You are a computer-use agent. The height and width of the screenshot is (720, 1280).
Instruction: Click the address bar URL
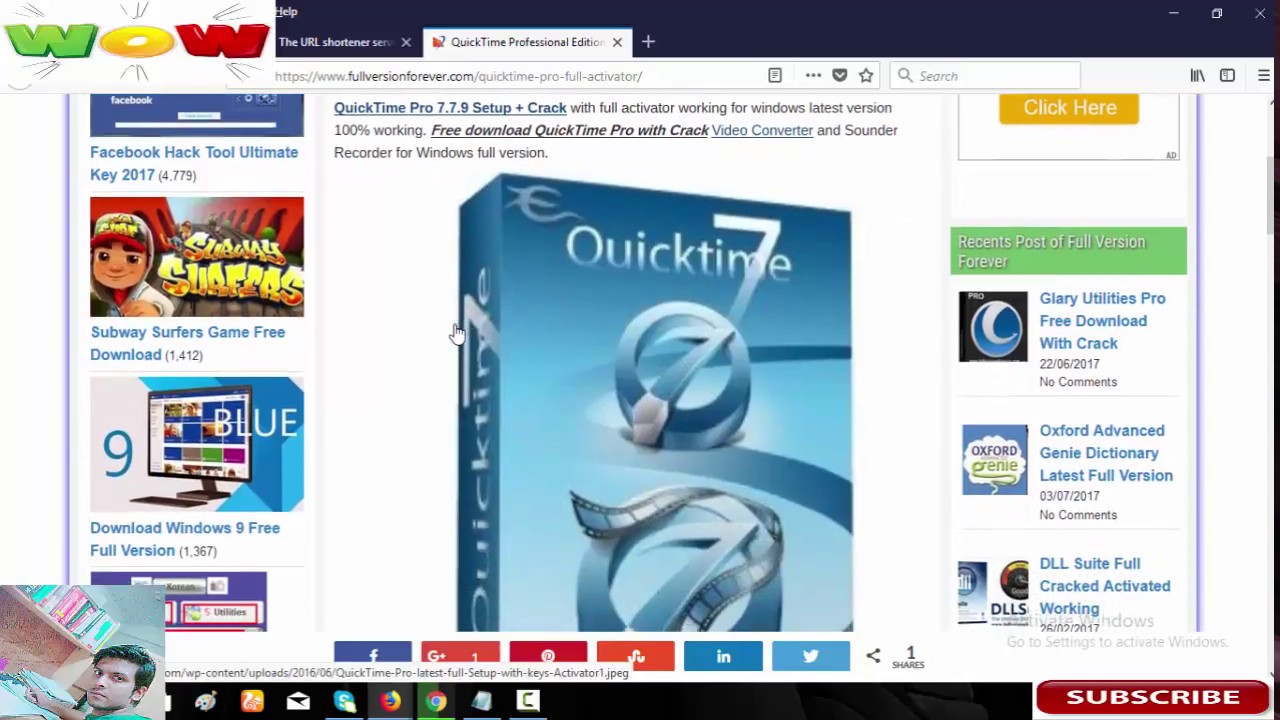pyautogui.click(x=459, y=76)
